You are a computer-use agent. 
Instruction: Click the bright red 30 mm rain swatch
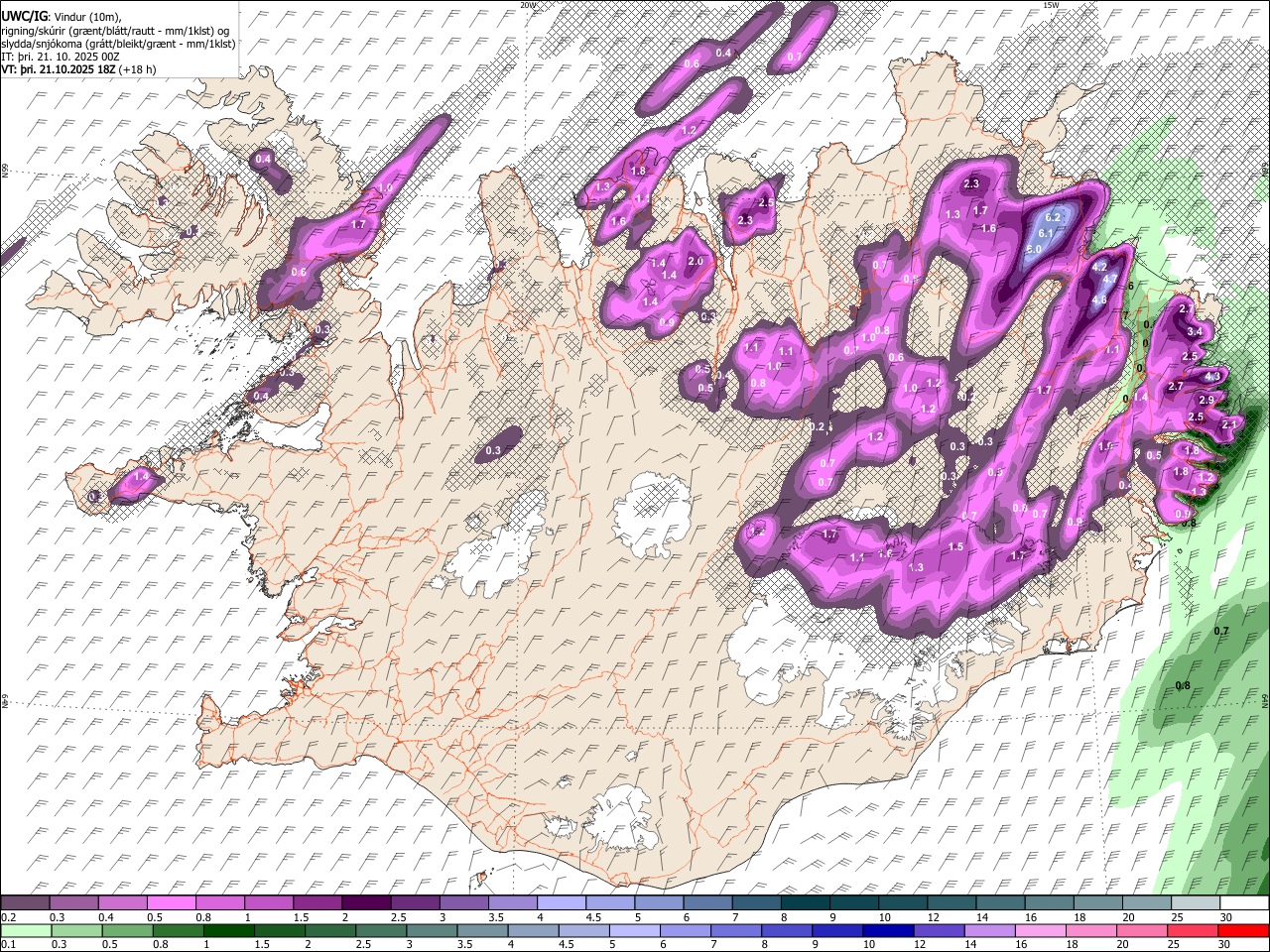(x=1243, y=930)
